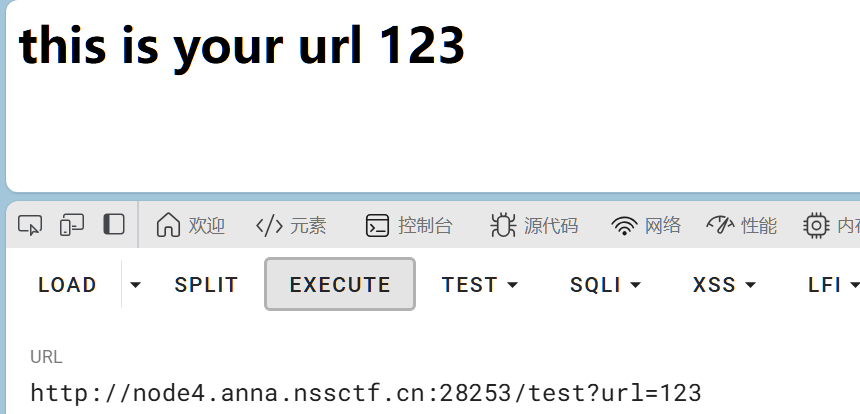
Task: Click the home icon in DevTools
Action: point(169,225)
